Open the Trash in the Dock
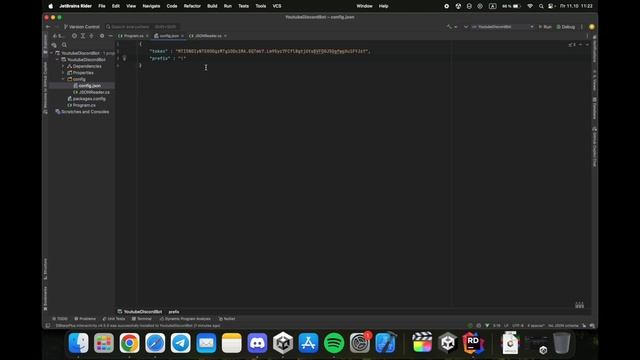Screen dimensions: 640x360 (x=562, y=343)
